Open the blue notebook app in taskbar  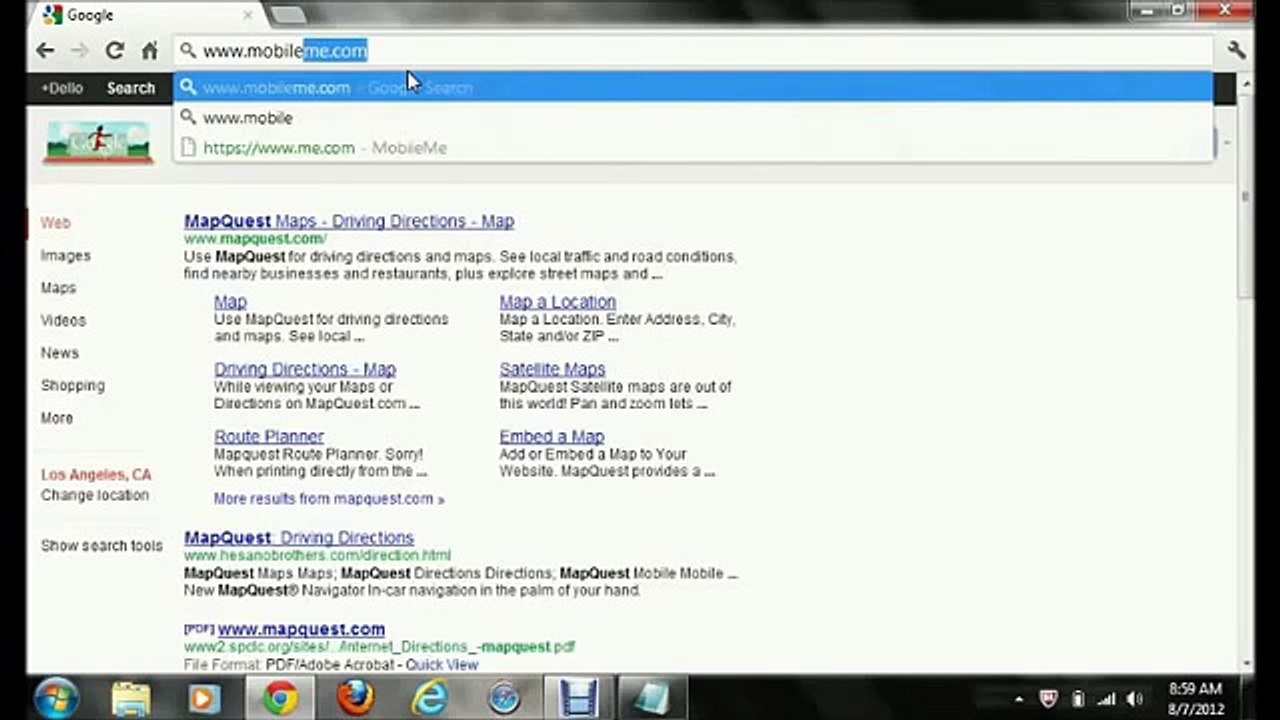[650, 698]
